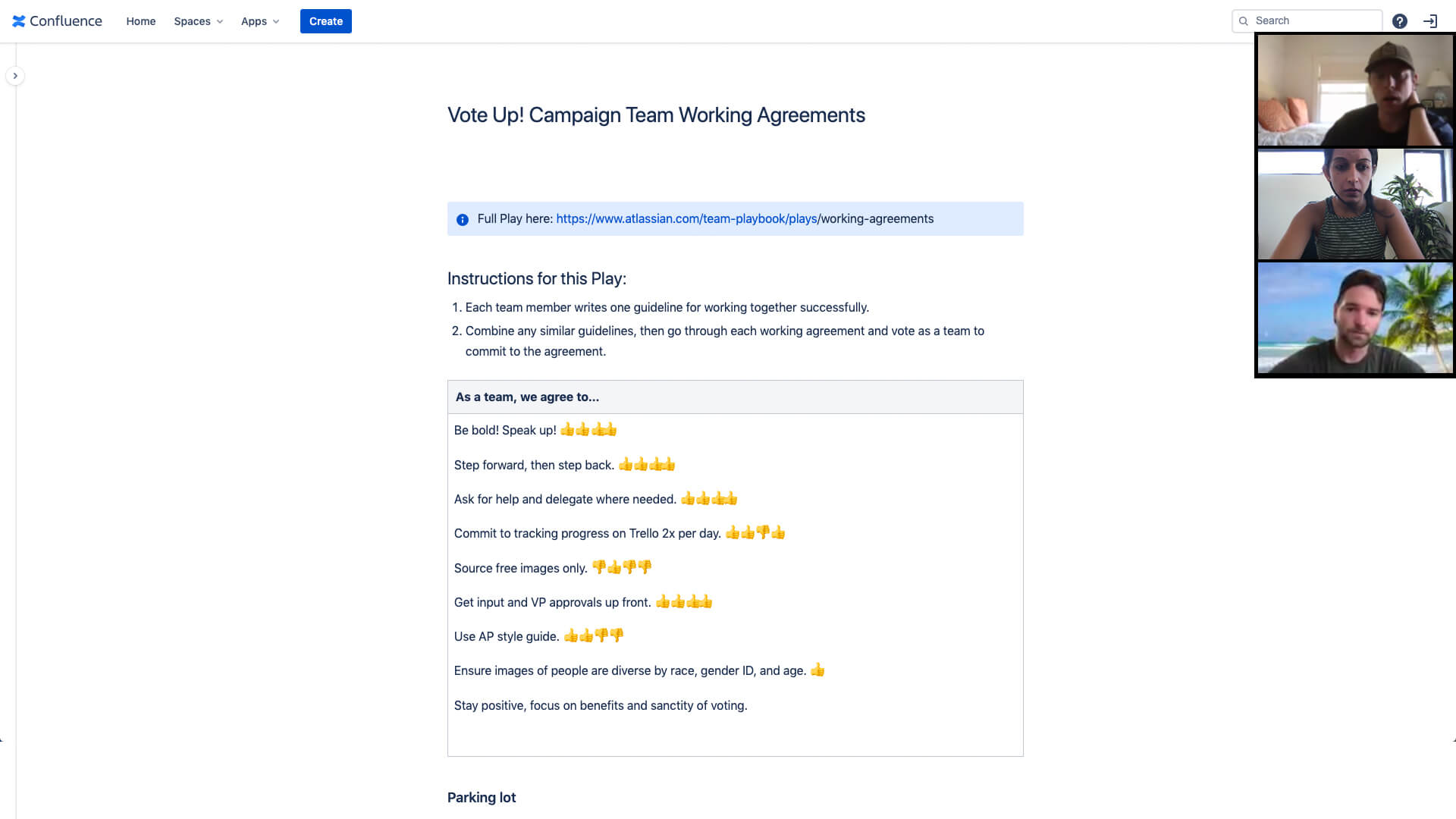Expand the left sidebar toggle arrow
1456x819 pixels.
(15, 76)
